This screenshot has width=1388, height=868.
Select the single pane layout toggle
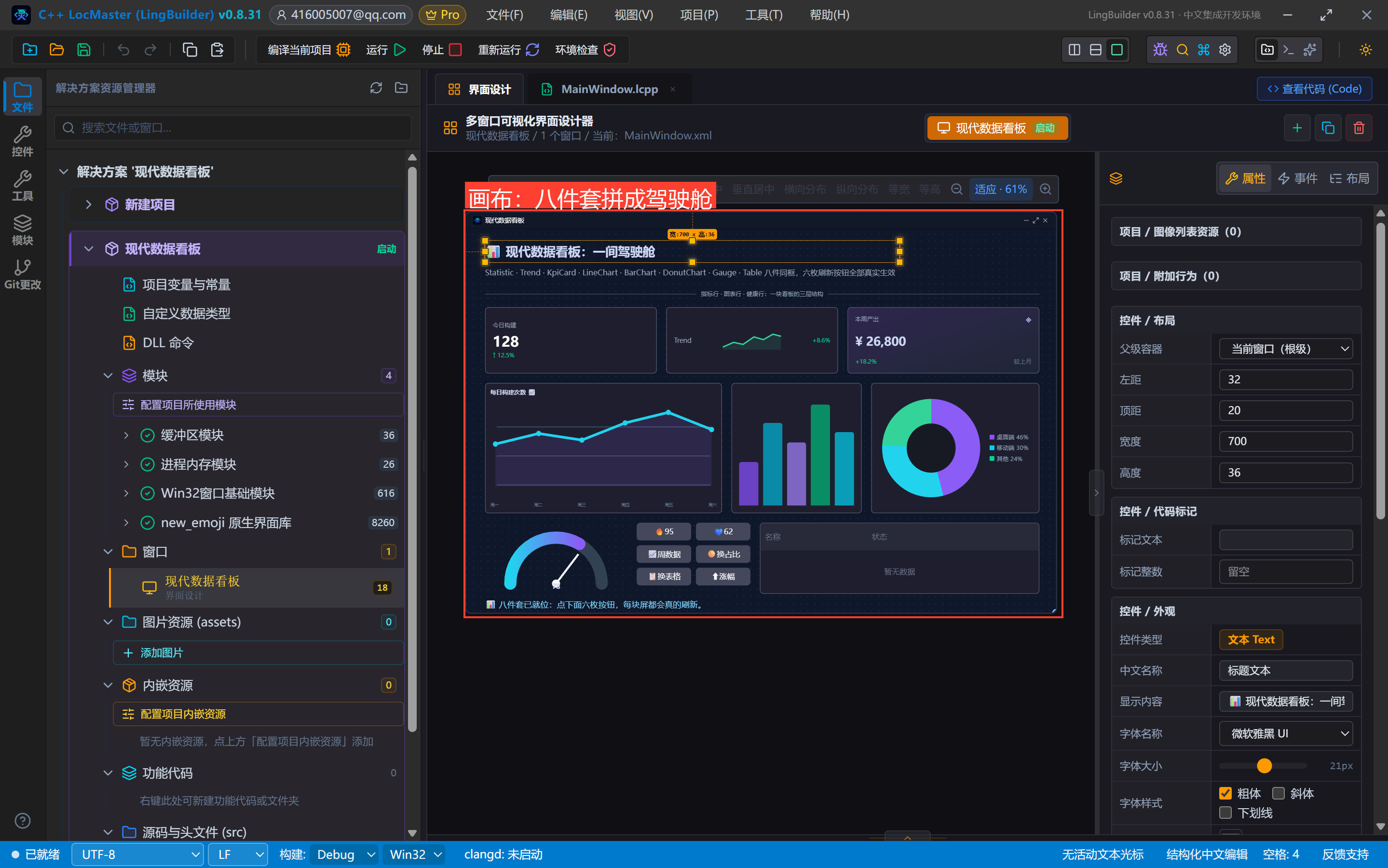(1116, 50)
